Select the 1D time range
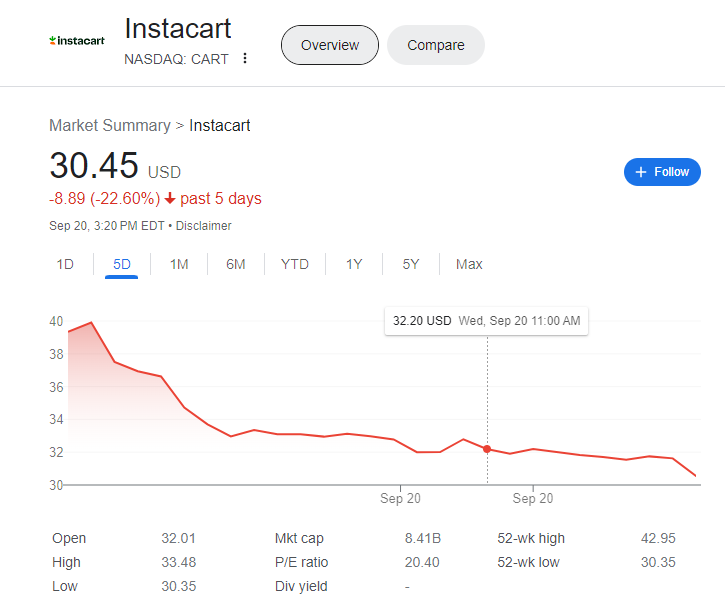 [65, 264]
